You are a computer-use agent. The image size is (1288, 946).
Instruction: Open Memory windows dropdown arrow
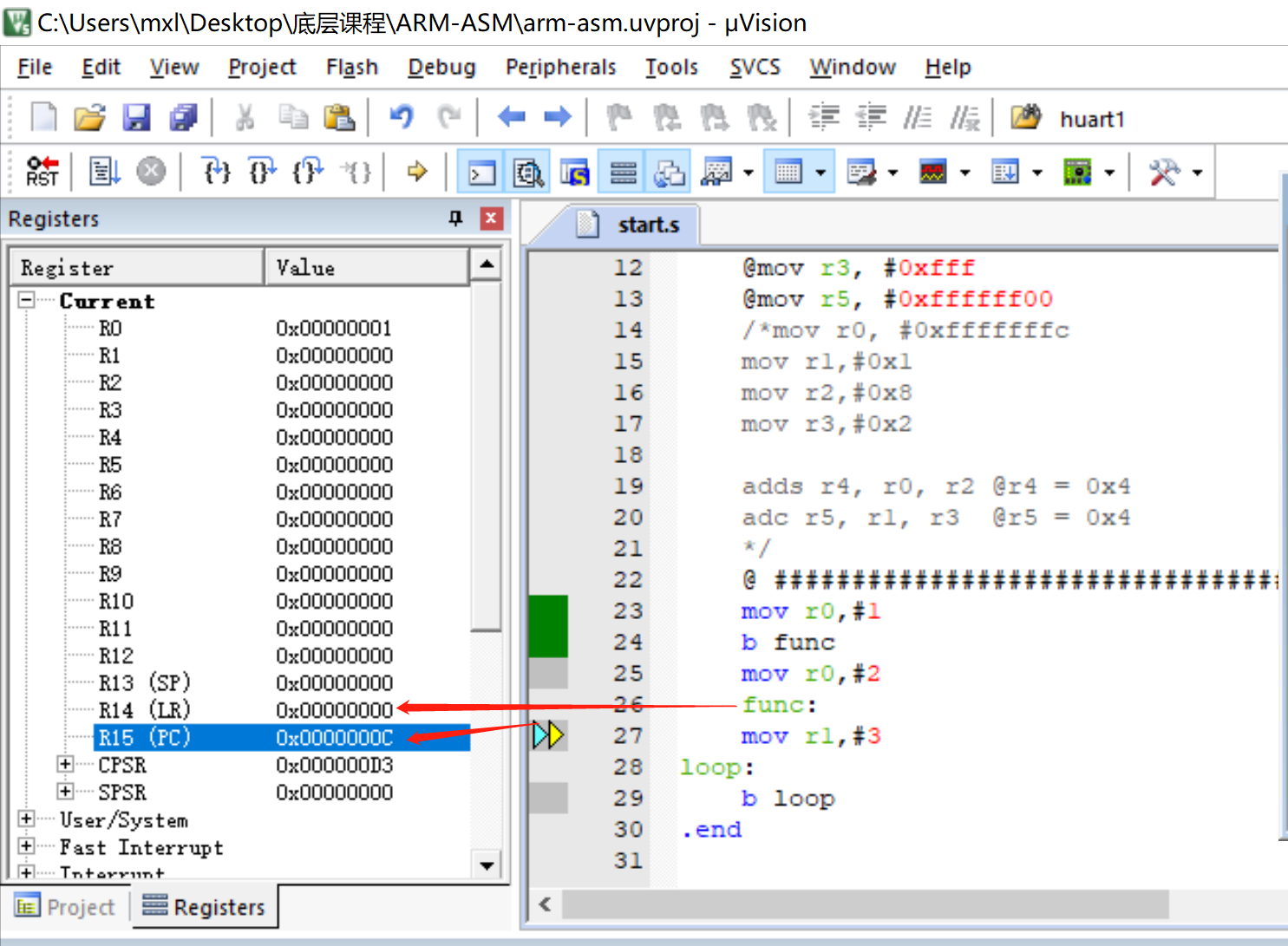821,173
